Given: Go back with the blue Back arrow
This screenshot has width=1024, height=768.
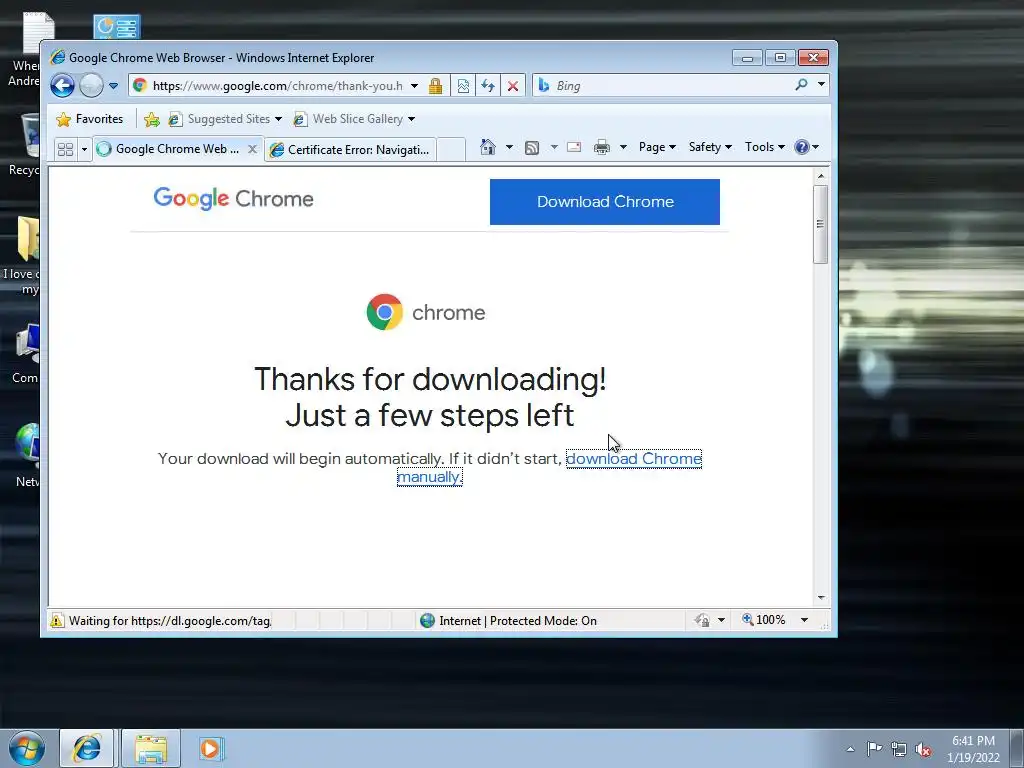Looking at the screenshot, I should click(x=63, y=86).
